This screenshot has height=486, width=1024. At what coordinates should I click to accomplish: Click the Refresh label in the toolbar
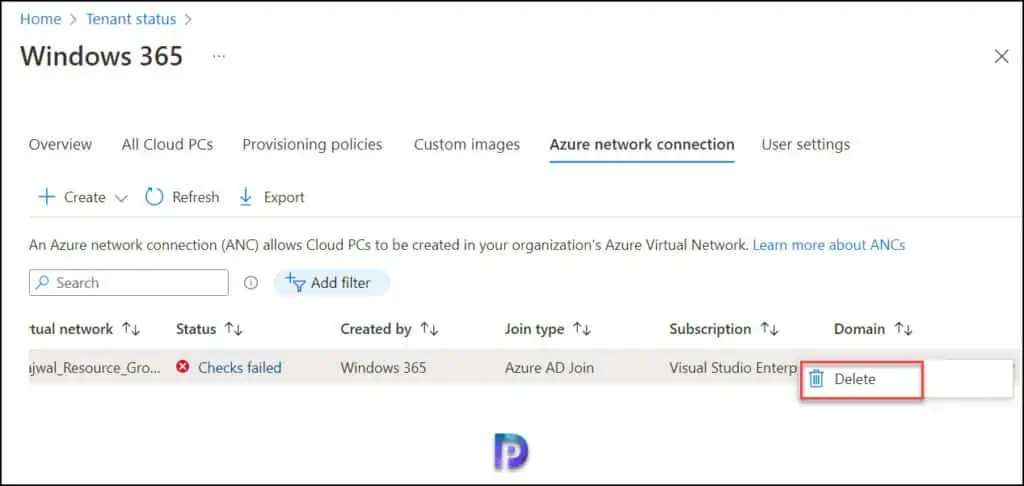pos(196,197)
